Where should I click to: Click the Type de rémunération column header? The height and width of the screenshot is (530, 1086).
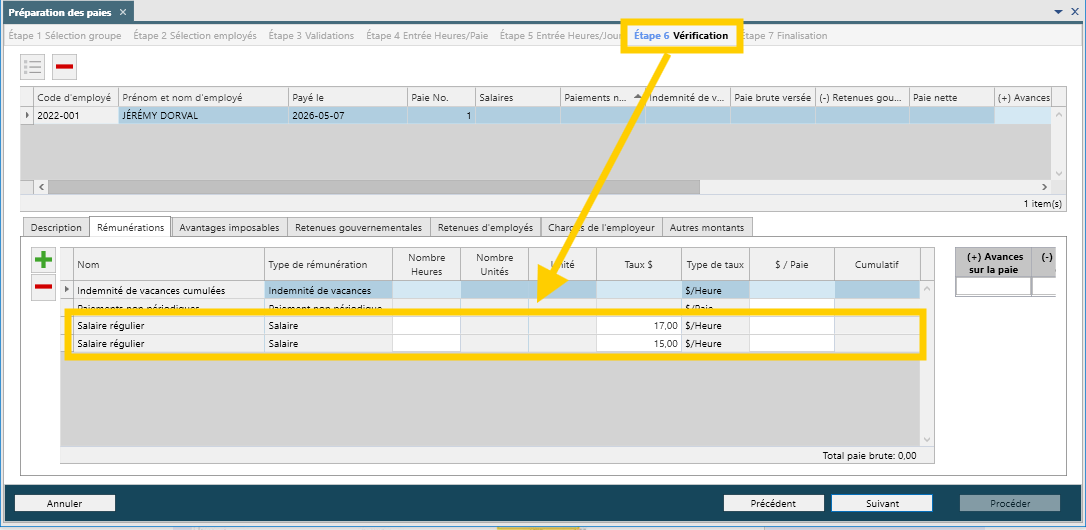click(328, 265)
